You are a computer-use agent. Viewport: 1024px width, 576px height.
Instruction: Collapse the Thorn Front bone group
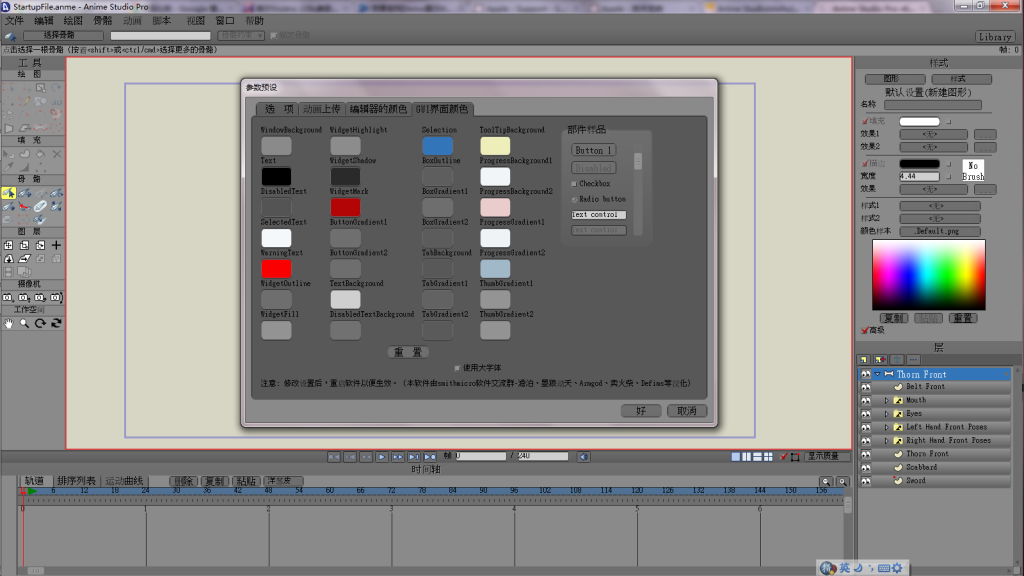tap(878, 374)
